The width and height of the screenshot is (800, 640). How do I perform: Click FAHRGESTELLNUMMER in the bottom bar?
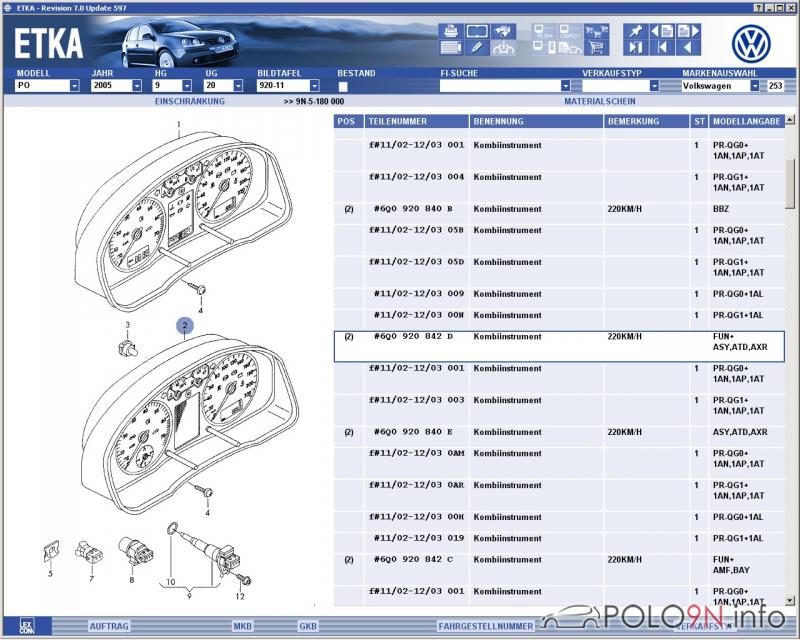[x=486, y=626]
